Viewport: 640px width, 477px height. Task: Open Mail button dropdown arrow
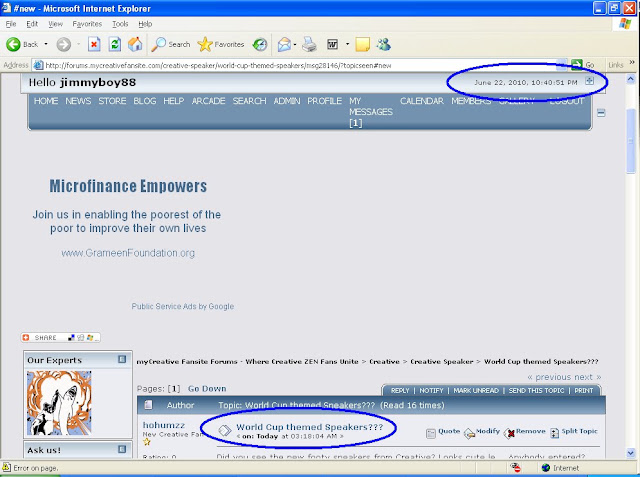tap(295, 44)
